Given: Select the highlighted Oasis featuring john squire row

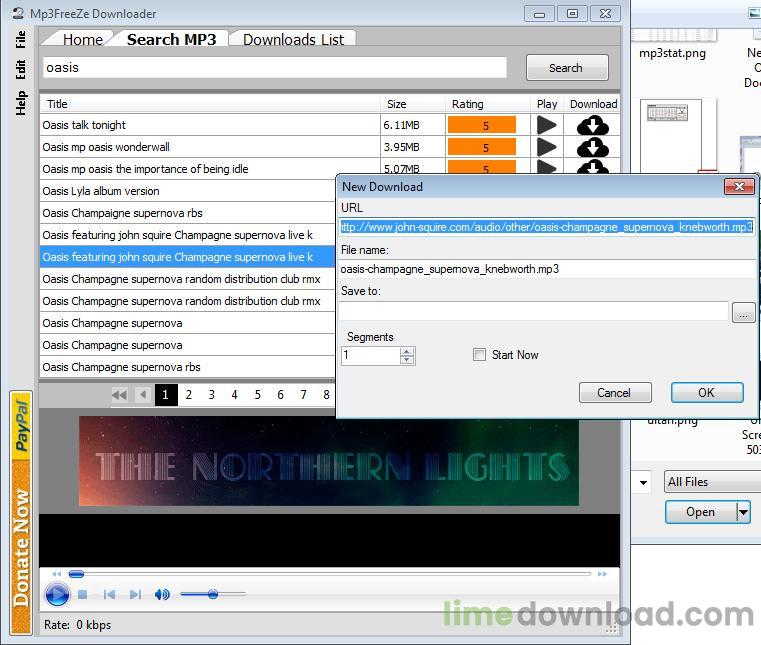Looking at the screenshot, I should tap(188, 257).
